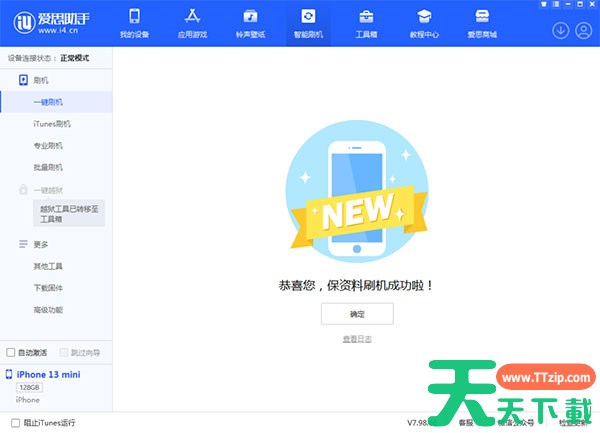Open the 教程中心 tutorial center

point(424,24)
